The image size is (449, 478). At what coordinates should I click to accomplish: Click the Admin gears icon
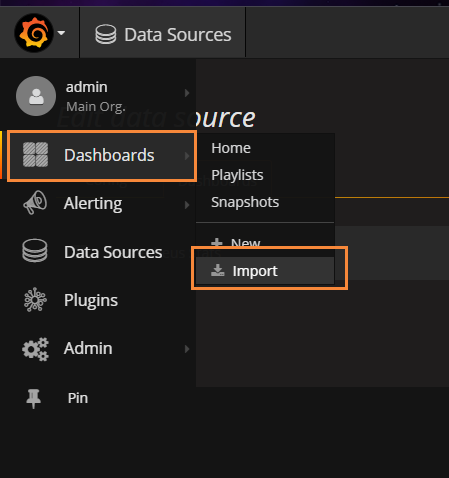click(x=35, y=349)
